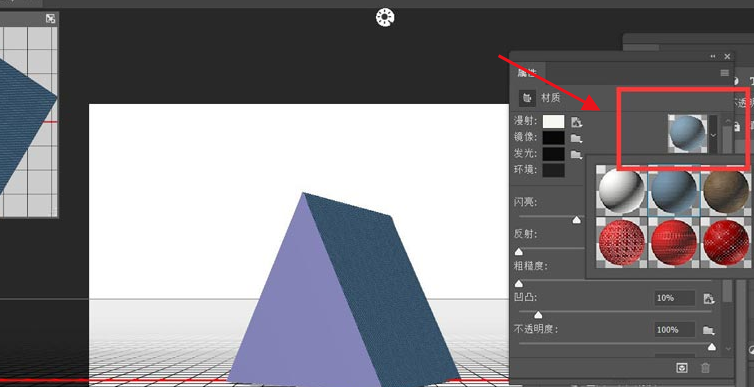This screenshot has height=387, width=754.
Task: Click the 凹凸 10% value field
Action: point(675,298)
